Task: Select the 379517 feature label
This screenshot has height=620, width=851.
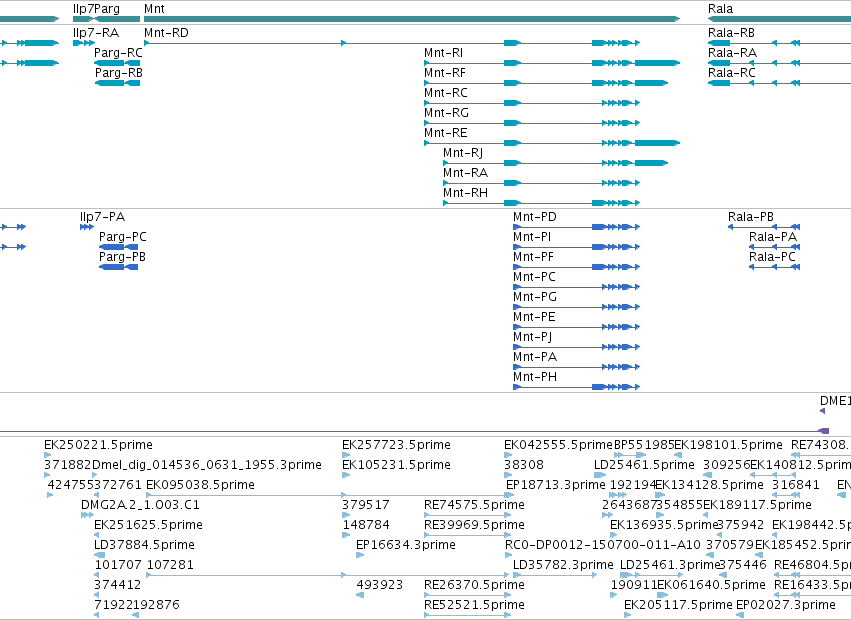Action: [x=366, y=505]
